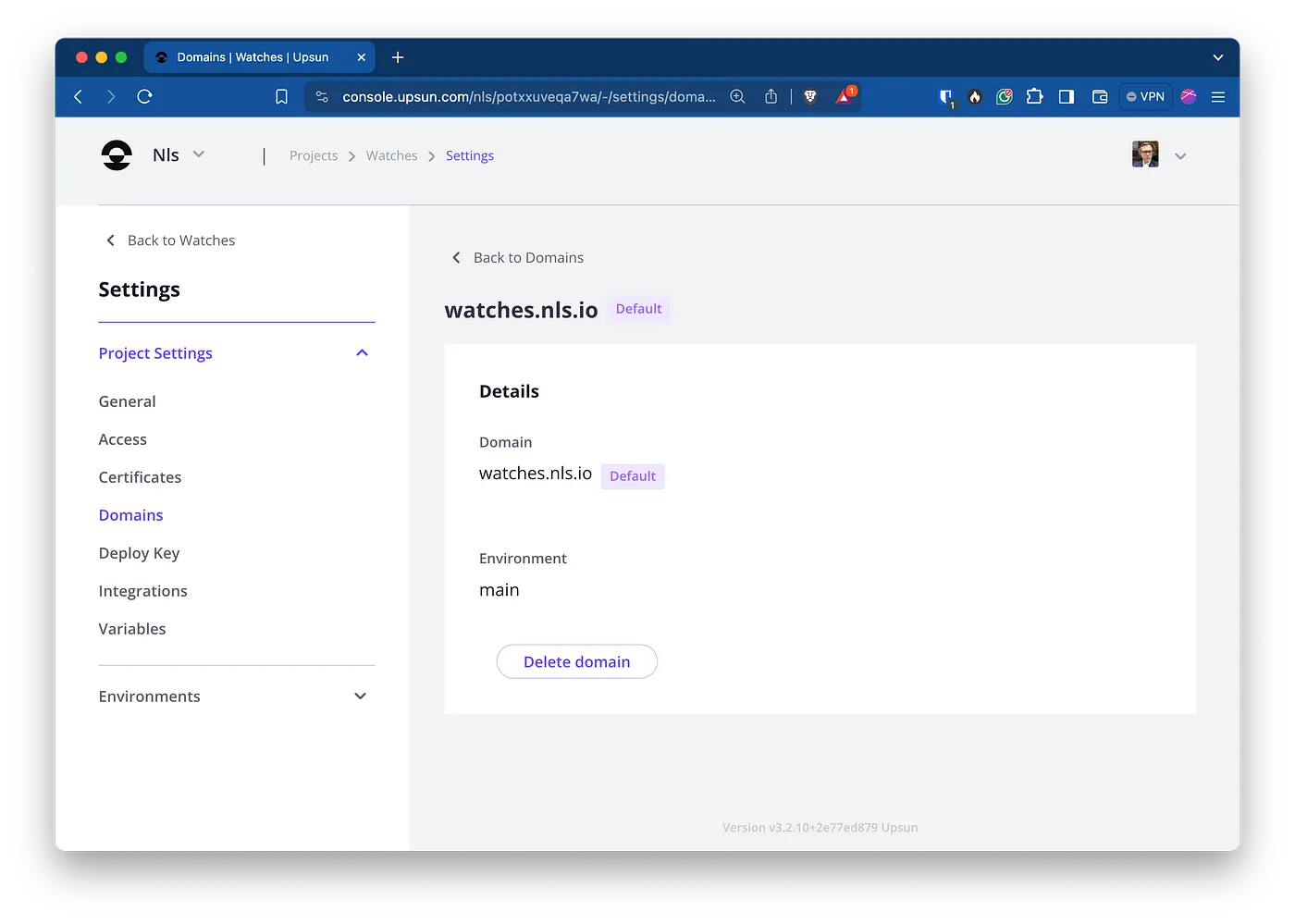The image size is (1295, 924).
Task: Select Certificates in the settings sidebar
Action: (x=140, y=477)
